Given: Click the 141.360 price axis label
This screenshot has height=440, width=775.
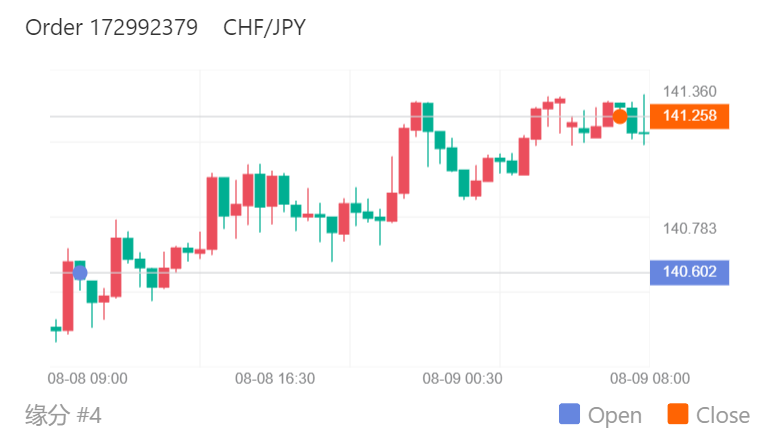Looking at the screenshot, I should pyautogui.click(x=690, y=92).
